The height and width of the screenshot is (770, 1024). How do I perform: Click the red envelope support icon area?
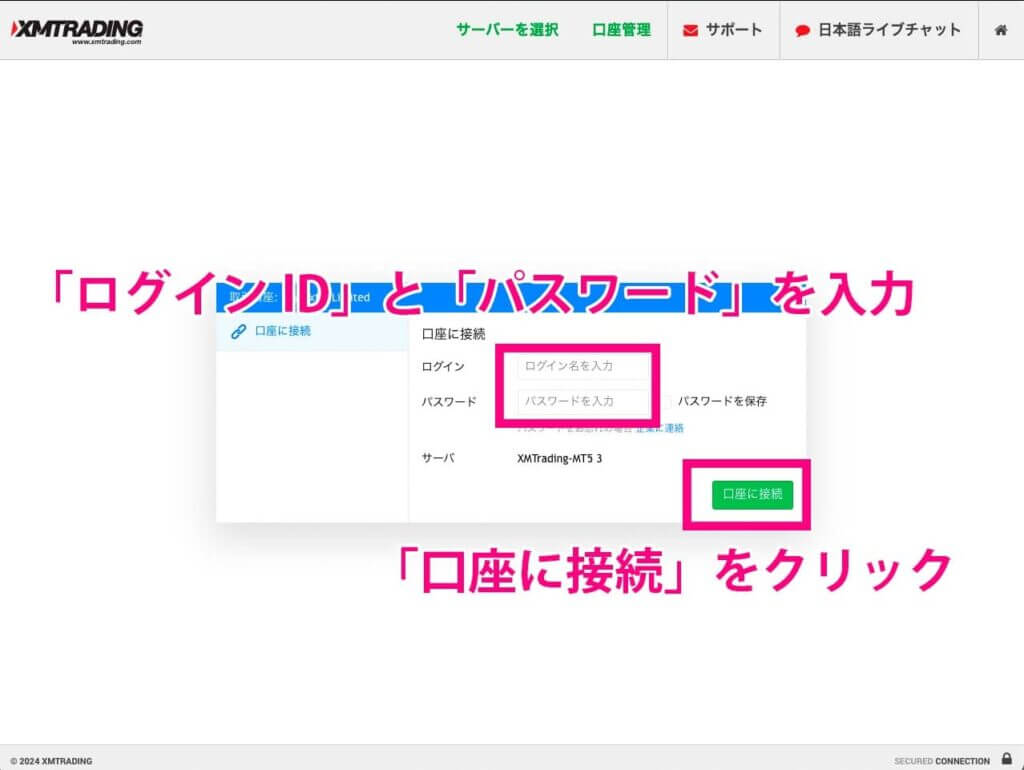(688, 30)
